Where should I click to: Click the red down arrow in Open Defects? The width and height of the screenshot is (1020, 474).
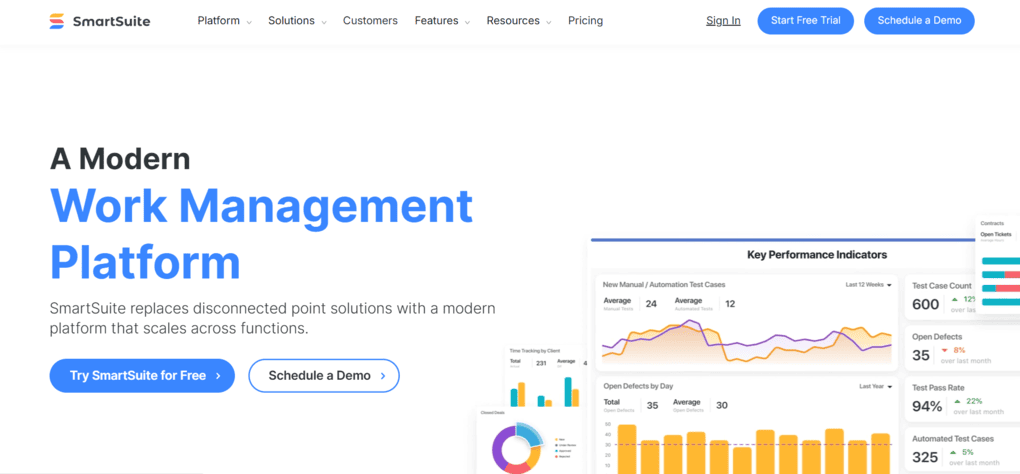pos(945,350)
